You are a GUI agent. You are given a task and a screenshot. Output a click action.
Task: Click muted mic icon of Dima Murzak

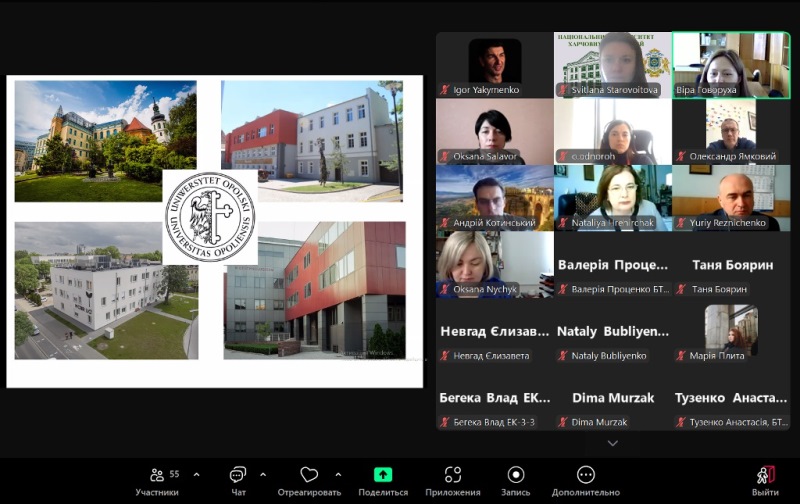pyautogui.click(x=563, y=422)
